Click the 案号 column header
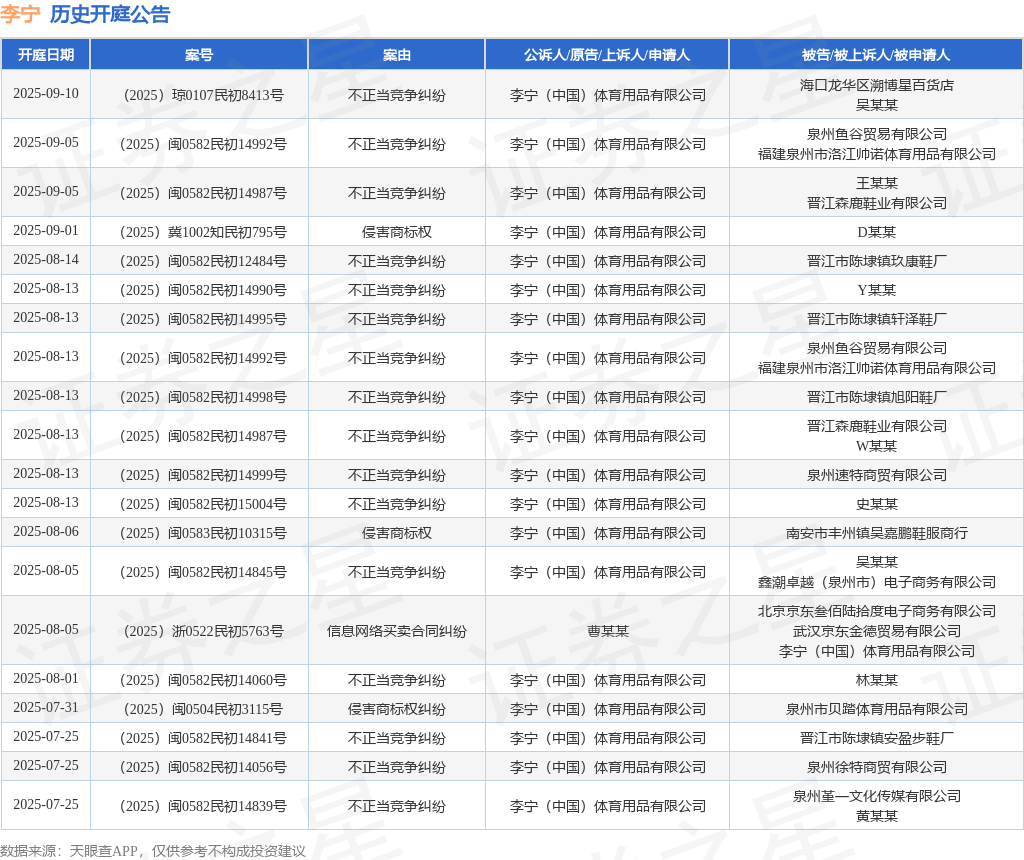 pyautogui.click(x=199, y=55)
